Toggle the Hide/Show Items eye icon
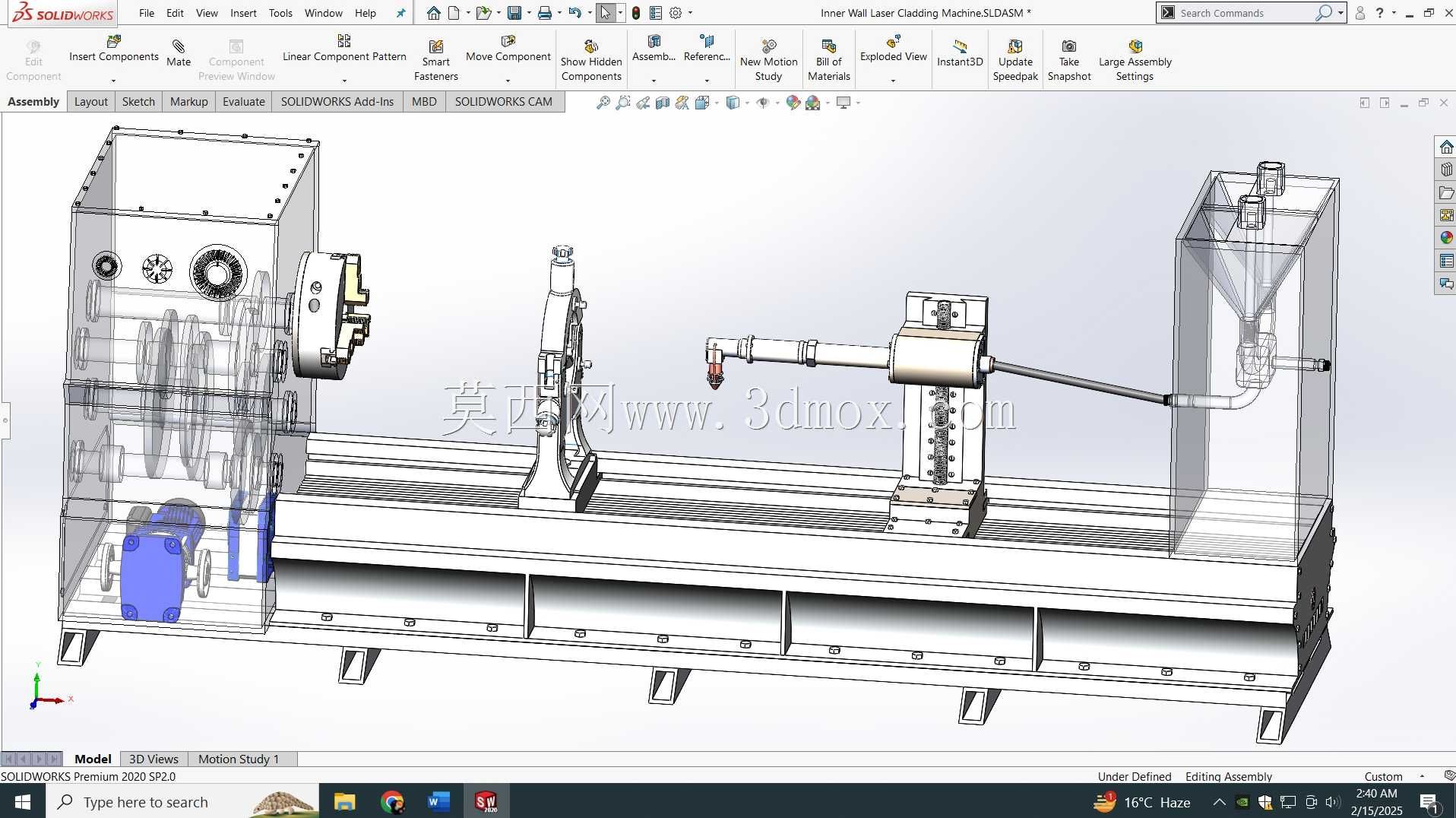1456x818 pixels. (x=763, y=103)
